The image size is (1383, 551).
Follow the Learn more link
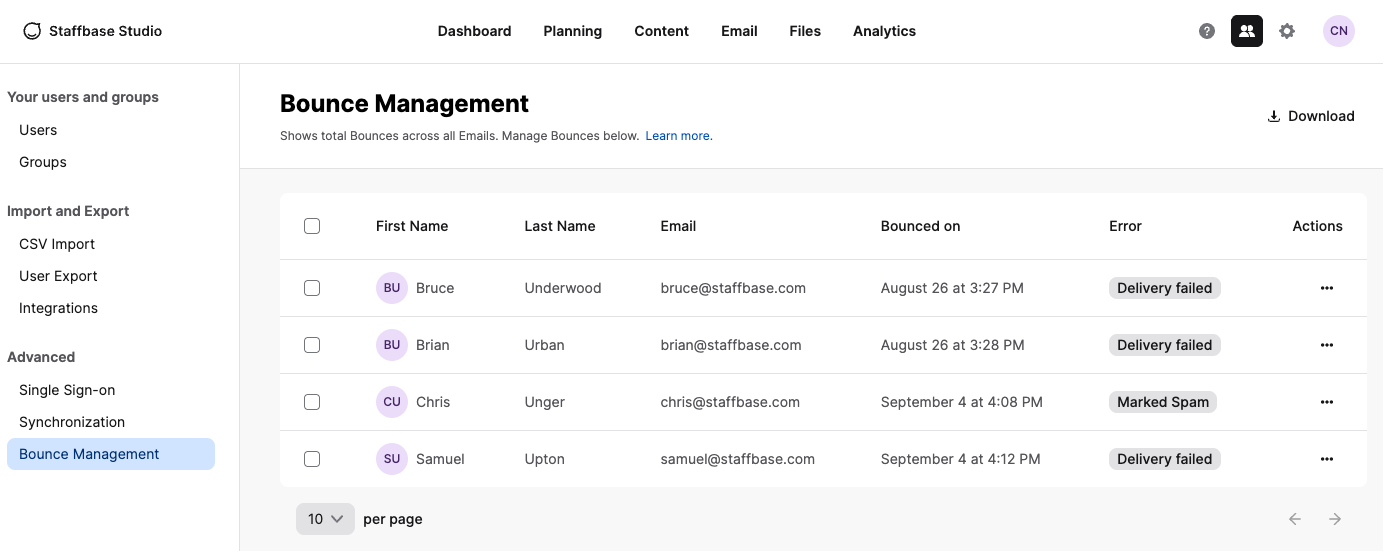click(679, 136)
